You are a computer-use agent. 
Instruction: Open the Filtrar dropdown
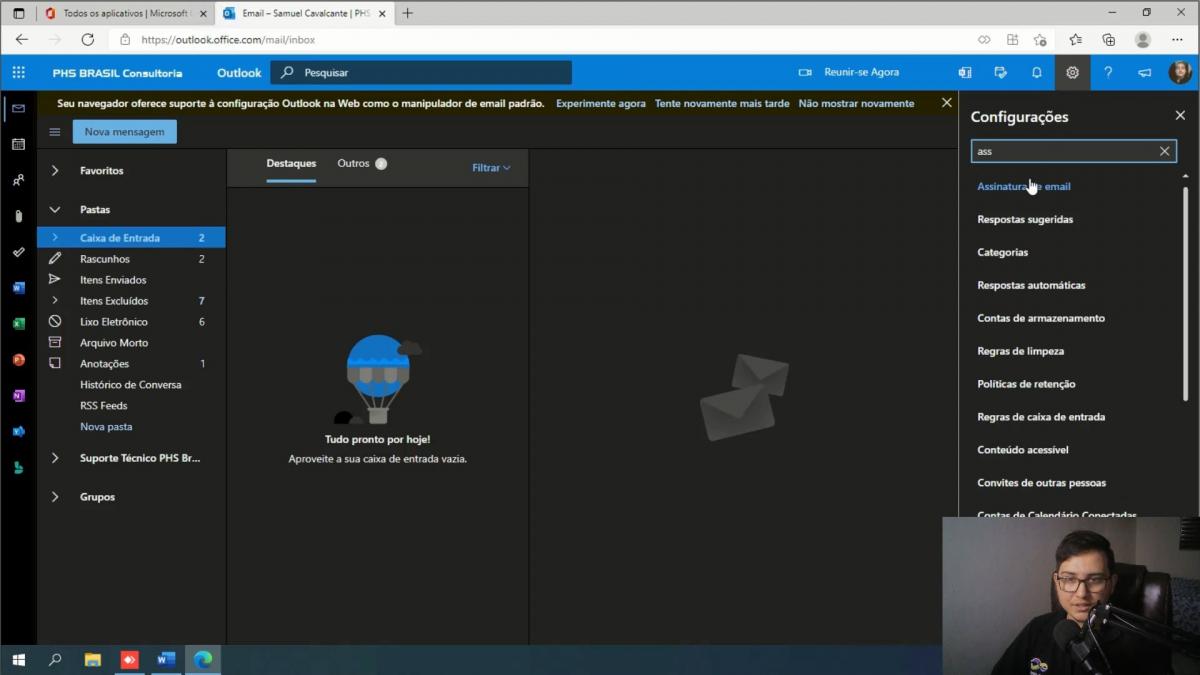[491, 168]
